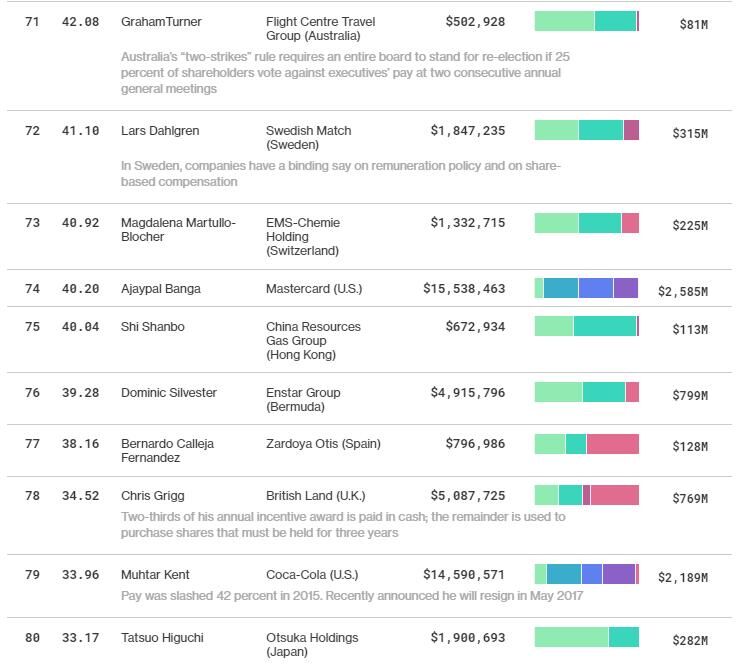Viewport: 745px width, 664px height.
Task: Click Chris Grigg's incentive award note
Action: coord(343,525)
